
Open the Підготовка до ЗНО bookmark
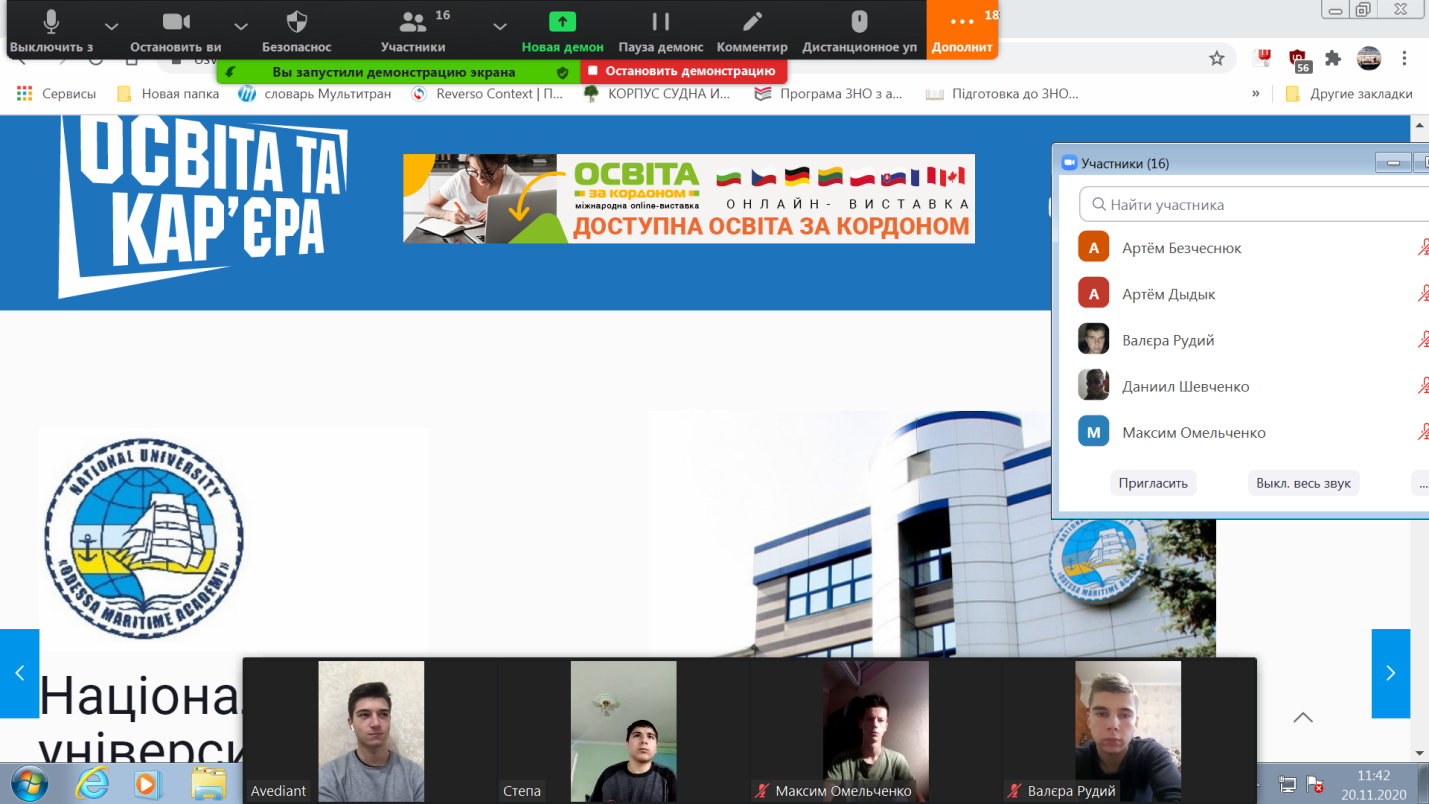(x=1002, y=94)
